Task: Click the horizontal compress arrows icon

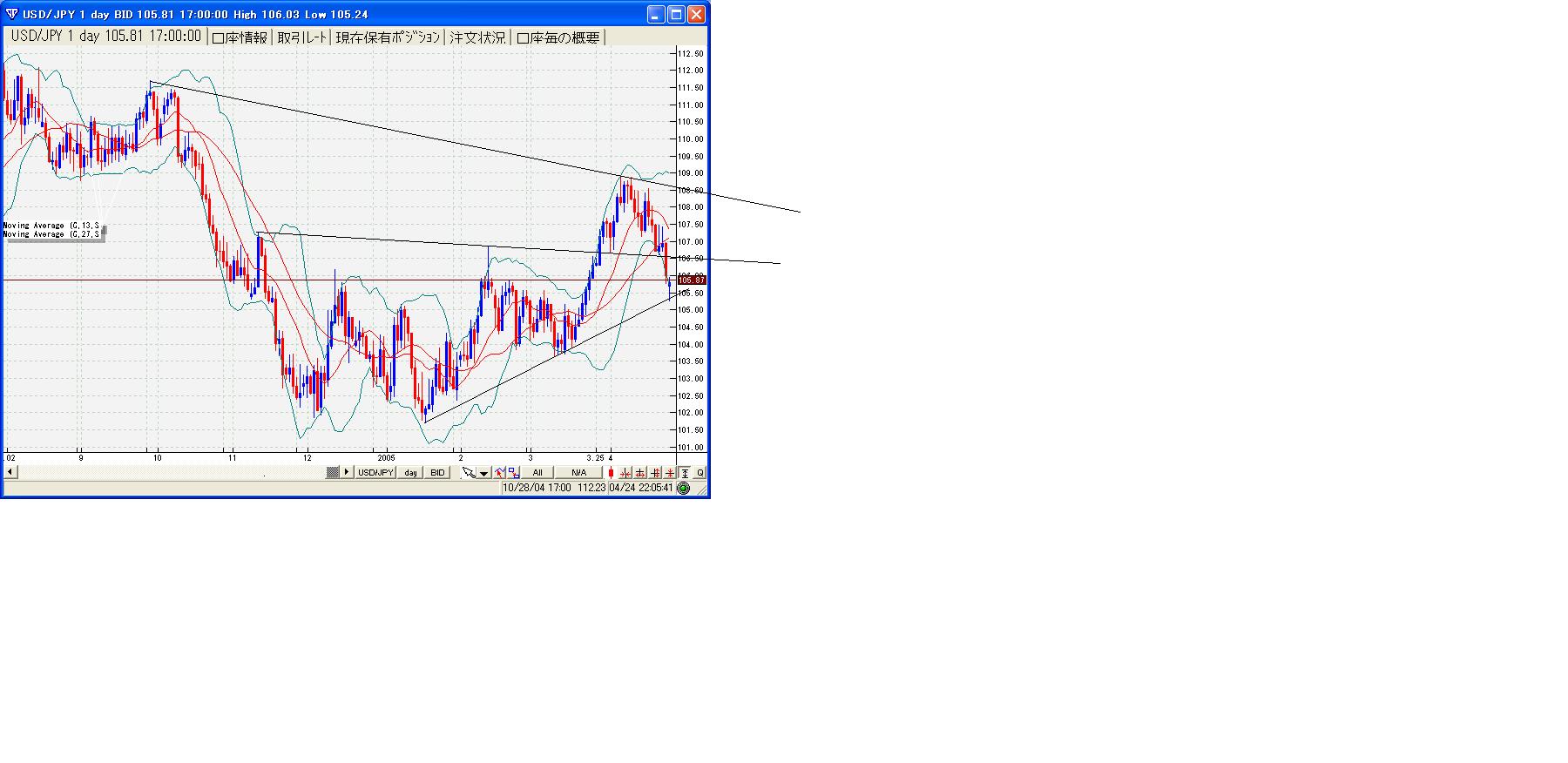Action: 625,473
